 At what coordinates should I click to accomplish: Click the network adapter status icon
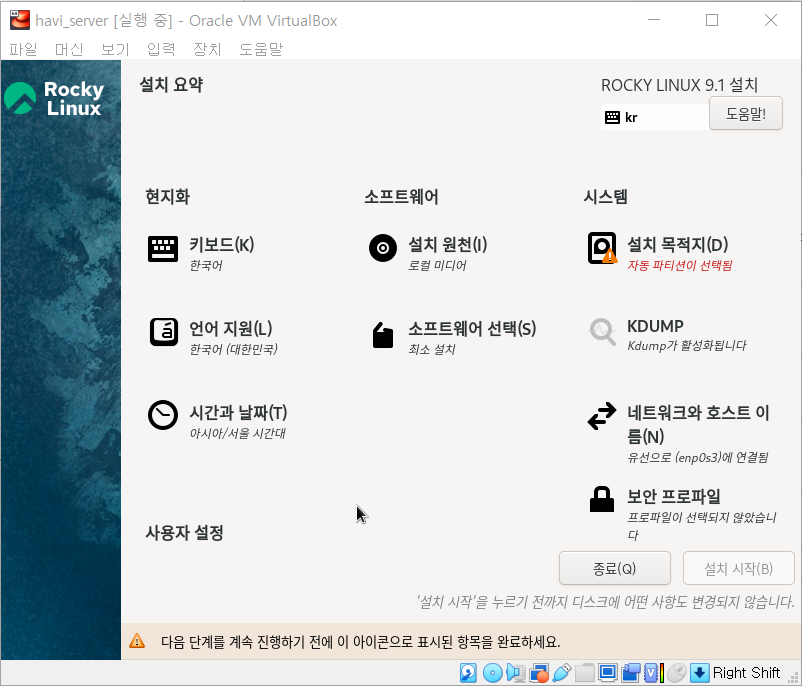click(539, 673)
